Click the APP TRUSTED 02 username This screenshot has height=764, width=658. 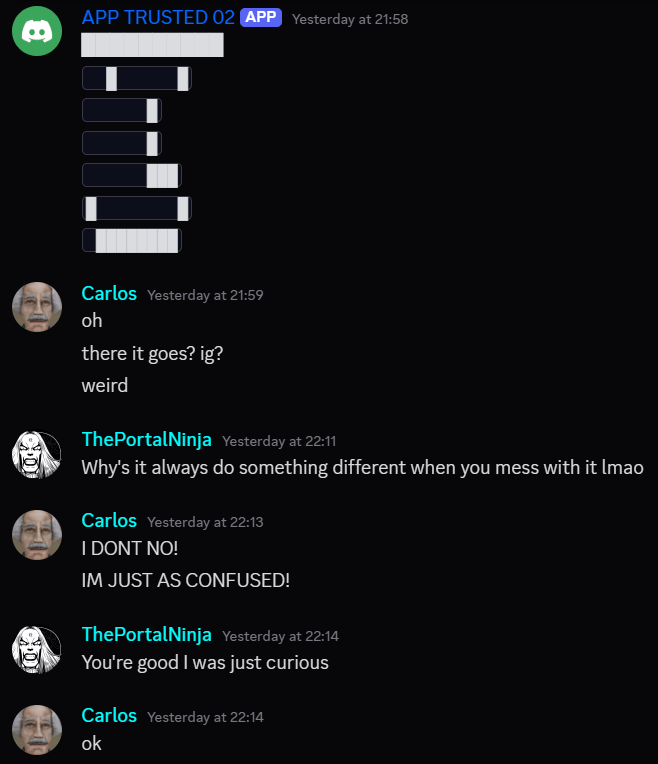coord(158,18)
